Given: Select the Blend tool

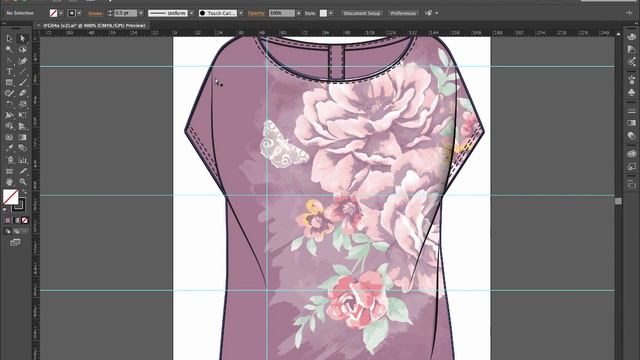Looking at the screenshot, I should click(x=22, y=149).
